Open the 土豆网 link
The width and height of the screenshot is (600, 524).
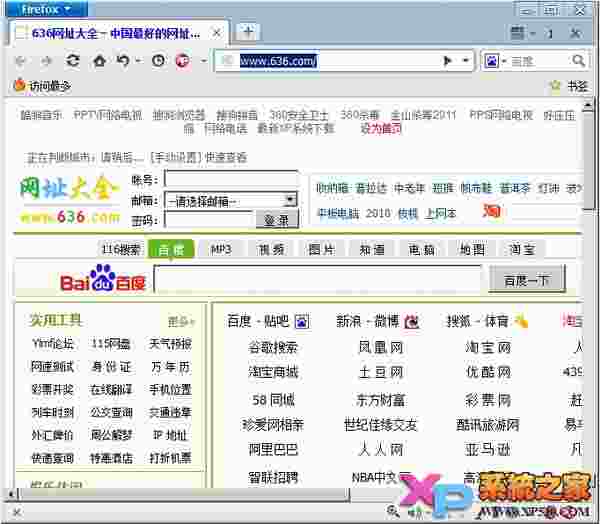pyautogui.click(x=381, y=372)
